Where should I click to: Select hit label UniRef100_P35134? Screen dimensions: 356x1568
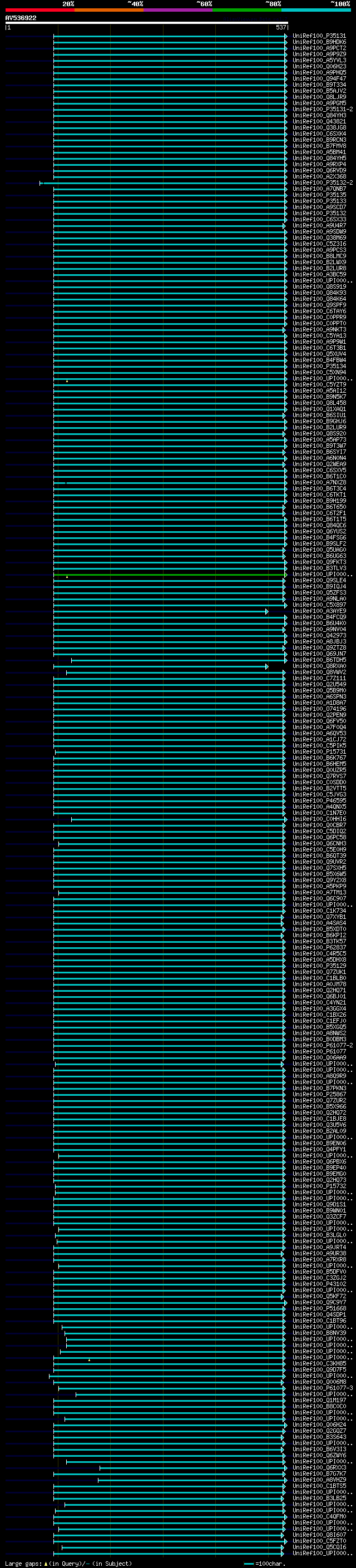319,367
